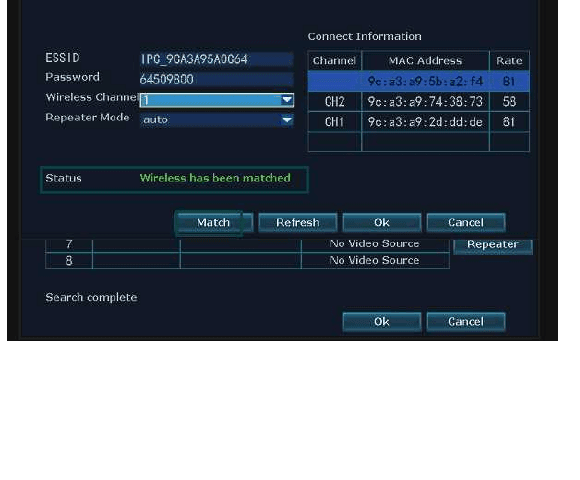Click the Refresh button

(298, 223)
